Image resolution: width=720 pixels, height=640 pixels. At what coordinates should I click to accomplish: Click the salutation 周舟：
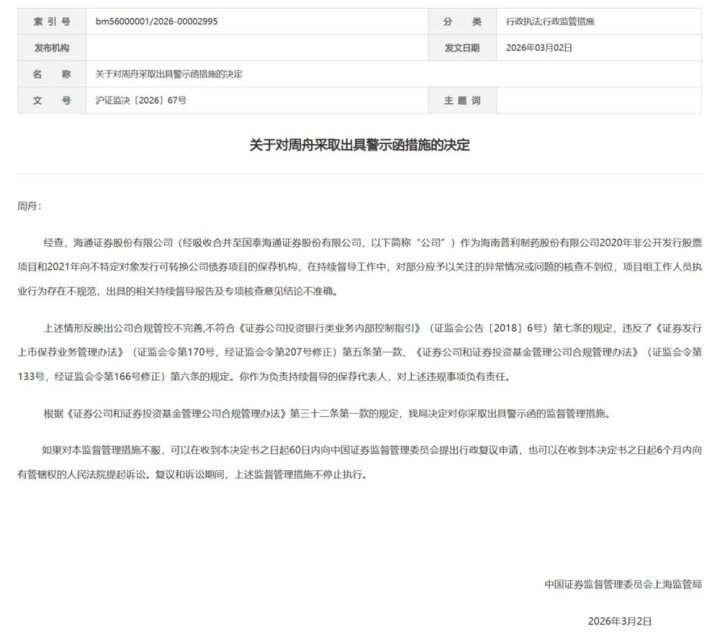tap(29, 206)
